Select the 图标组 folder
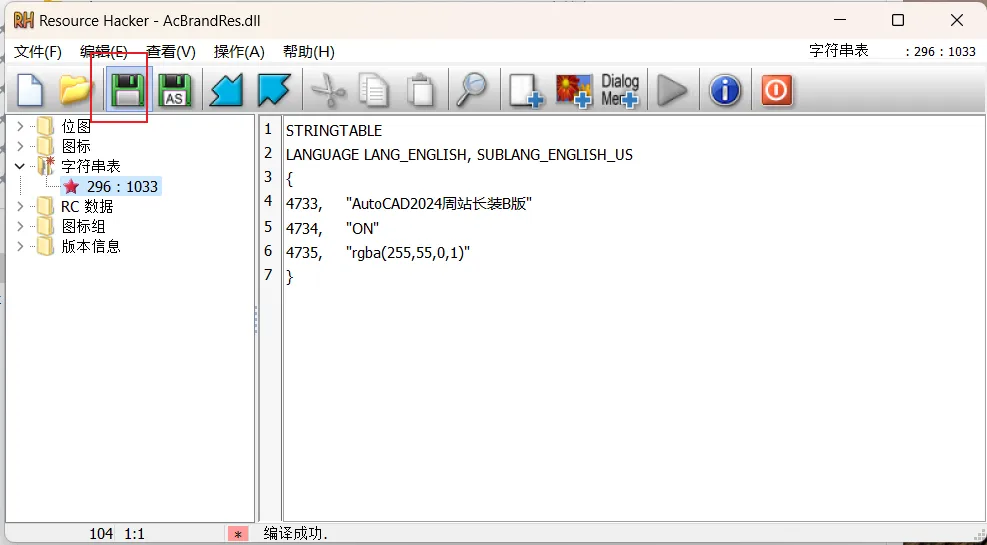The height and width of the screenshot is (545, 987). (83, 227)
